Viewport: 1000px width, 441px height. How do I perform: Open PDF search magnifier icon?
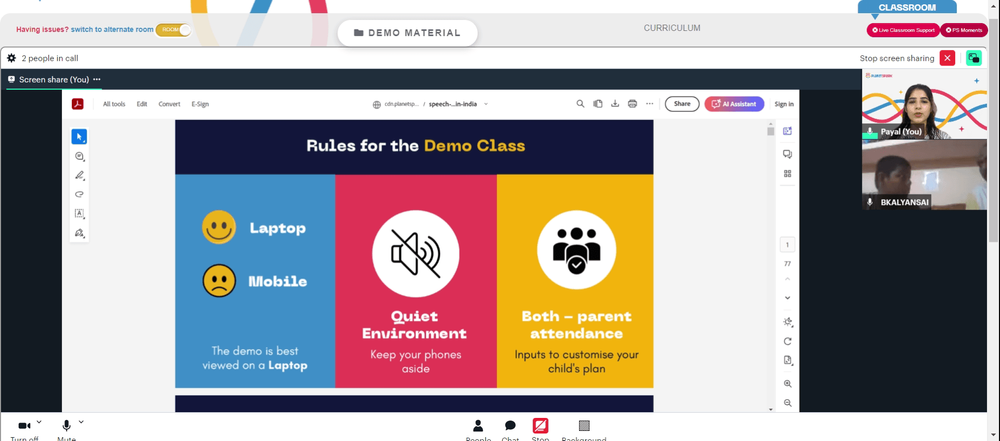pos(580,104)
